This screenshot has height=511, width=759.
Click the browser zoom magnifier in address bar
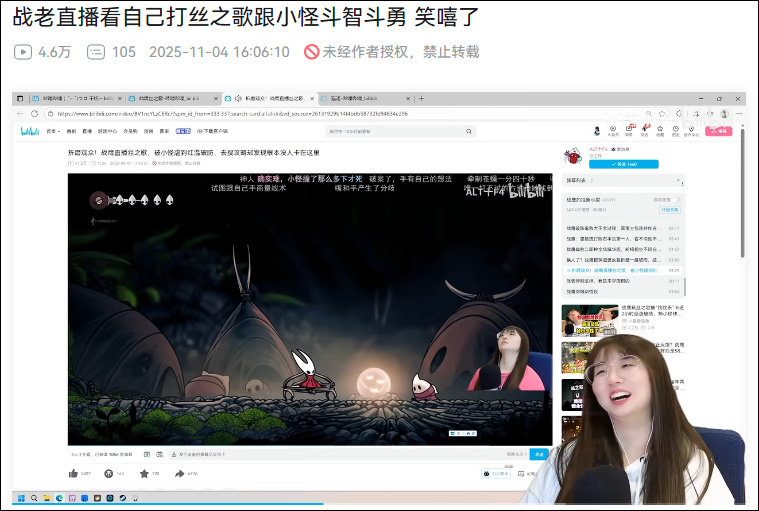(649, 113)
